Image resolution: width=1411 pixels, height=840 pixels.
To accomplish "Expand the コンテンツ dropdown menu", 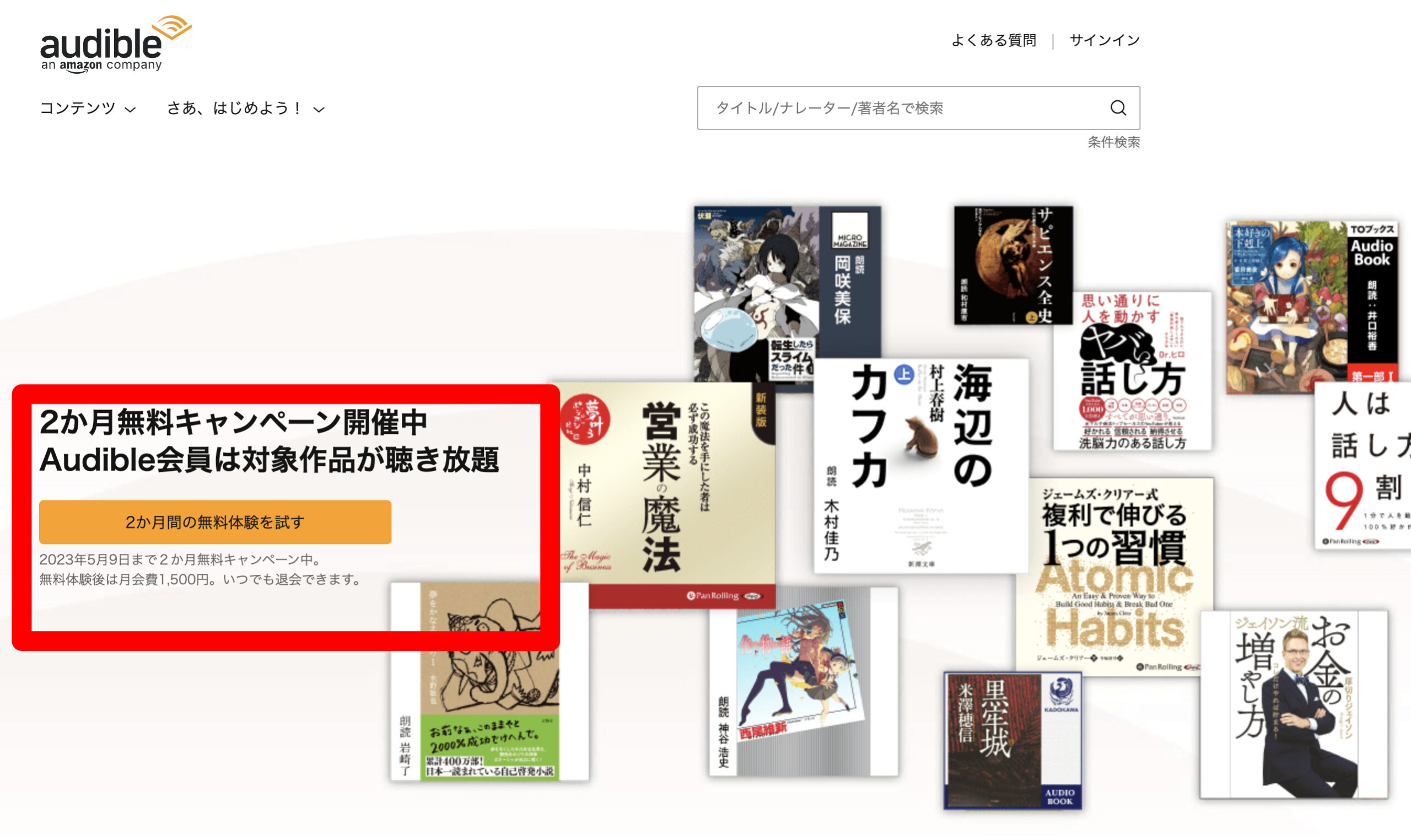I will (x=78, y=108).
